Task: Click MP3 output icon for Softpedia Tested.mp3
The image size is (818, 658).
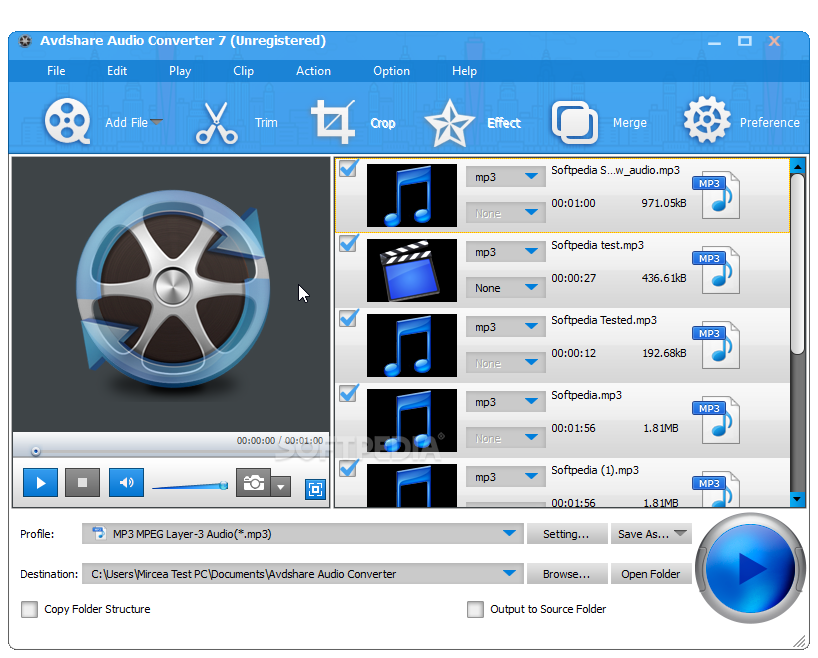Action: point(716,345)
